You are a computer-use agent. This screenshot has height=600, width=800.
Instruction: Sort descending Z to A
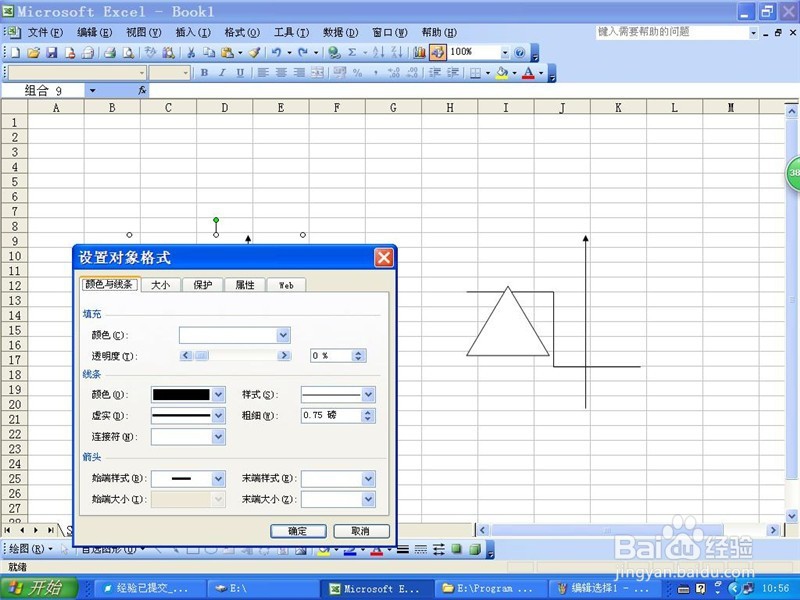coord(396,53)
